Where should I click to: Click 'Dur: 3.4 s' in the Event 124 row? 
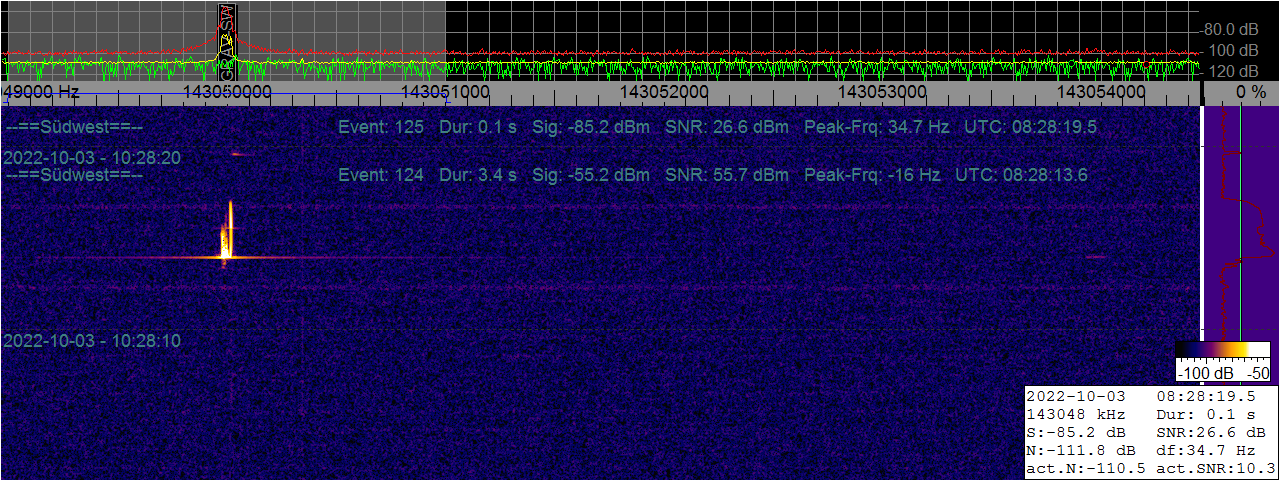point(478,175)
